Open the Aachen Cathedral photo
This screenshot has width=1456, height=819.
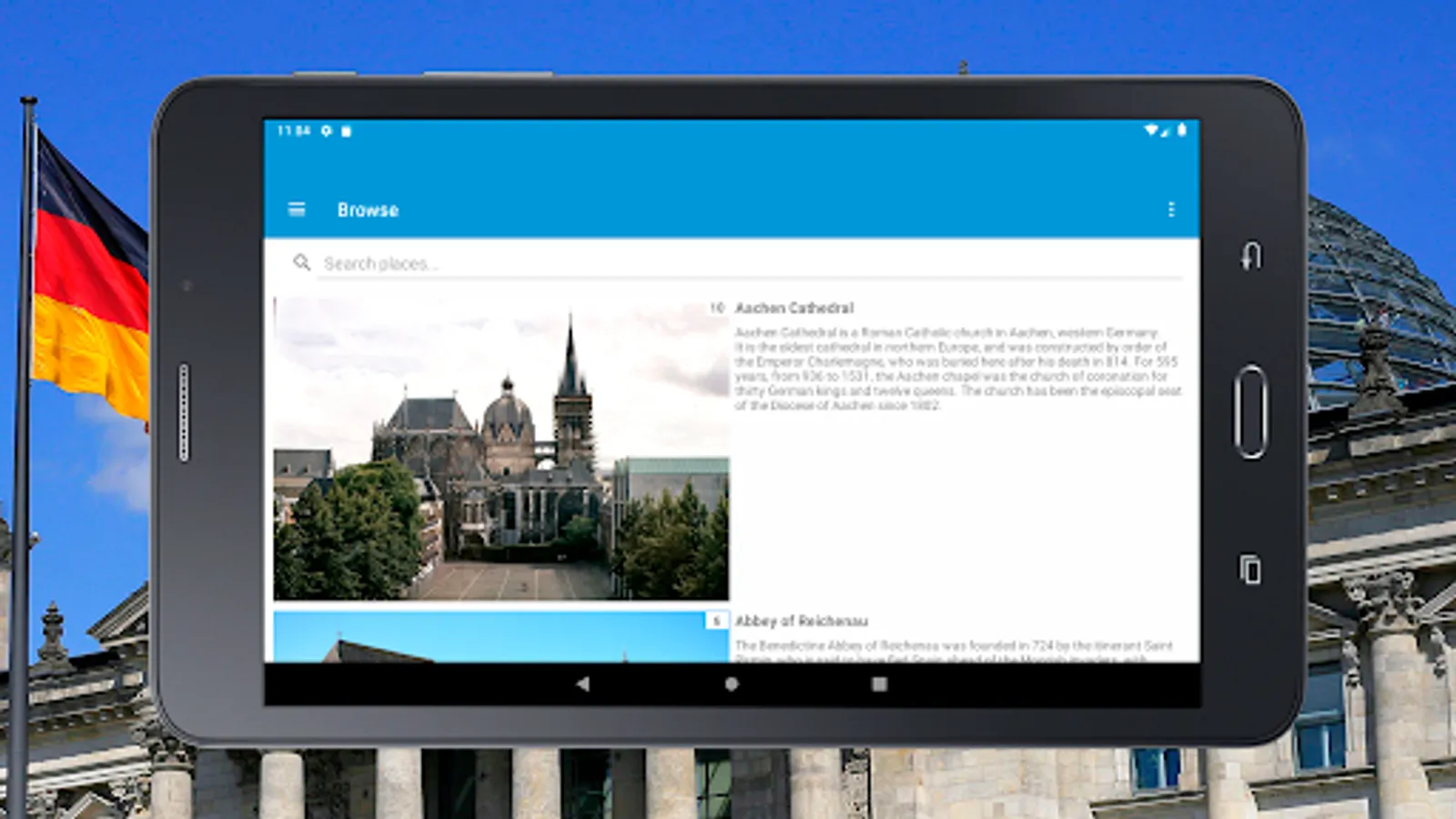click(x=501, y=449)
